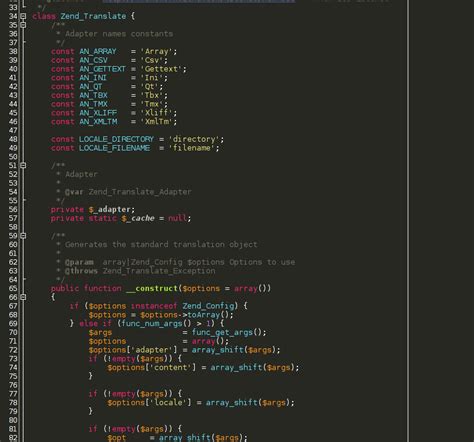Click the AN_QT constant name
The width and height of the screenshot is (474, 442).
point(91,86)
